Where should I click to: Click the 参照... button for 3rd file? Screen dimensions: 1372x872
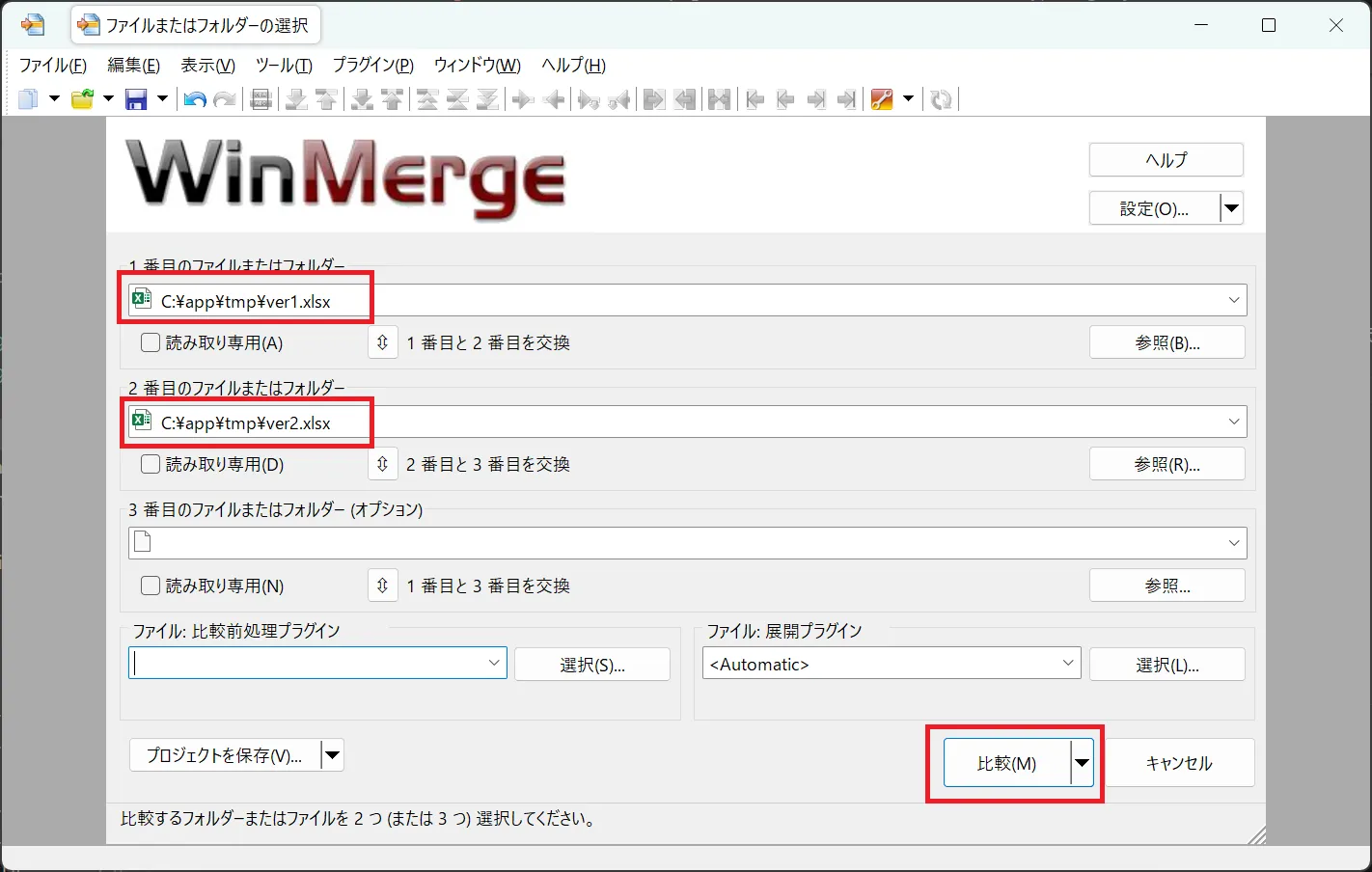tap(1167, 586)
